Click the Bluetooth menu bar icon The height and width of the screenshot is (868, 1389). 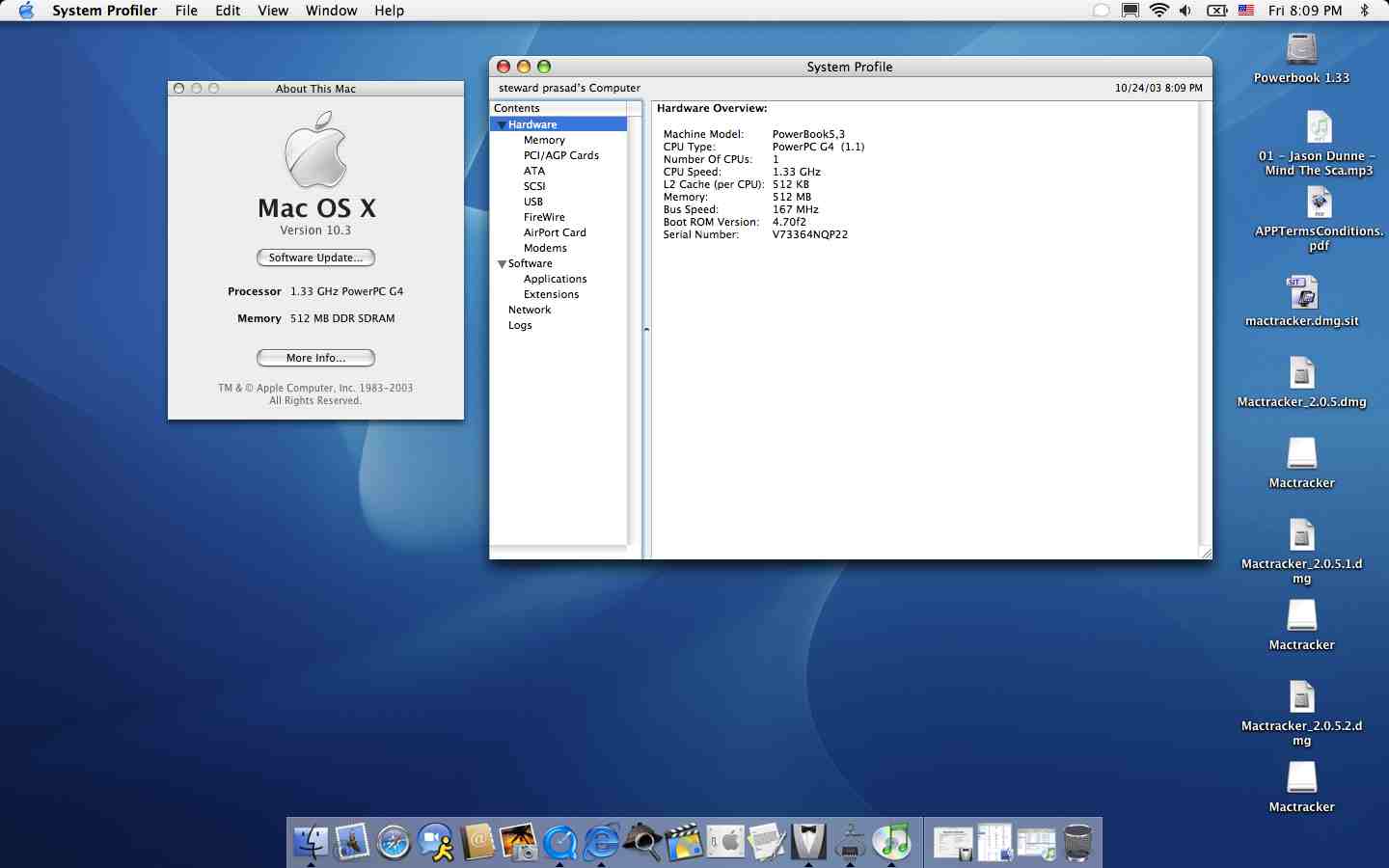[x=1364, y=11]
